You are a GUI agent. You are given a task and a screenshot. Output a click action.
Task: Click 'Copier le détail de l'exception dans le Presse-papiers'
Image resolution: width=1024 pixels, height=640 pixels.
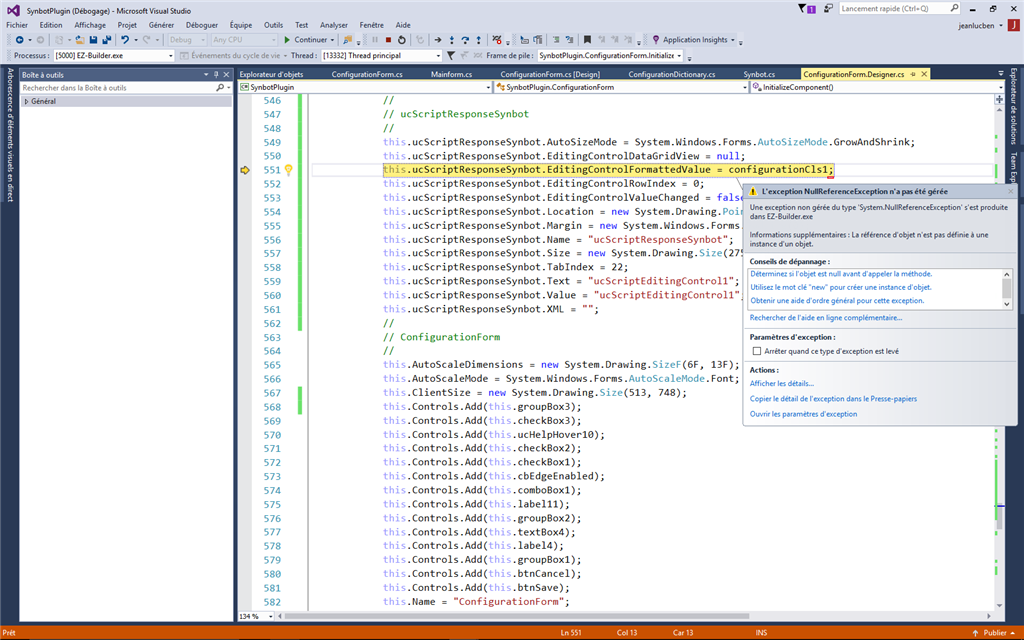coord(832,398)
